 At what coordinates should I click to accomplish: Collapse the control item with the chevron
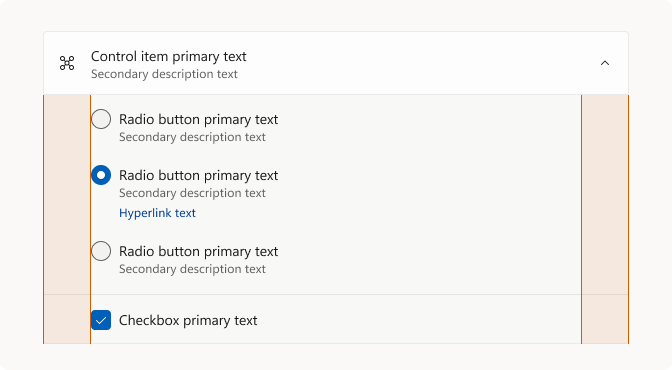click(605, 63)
